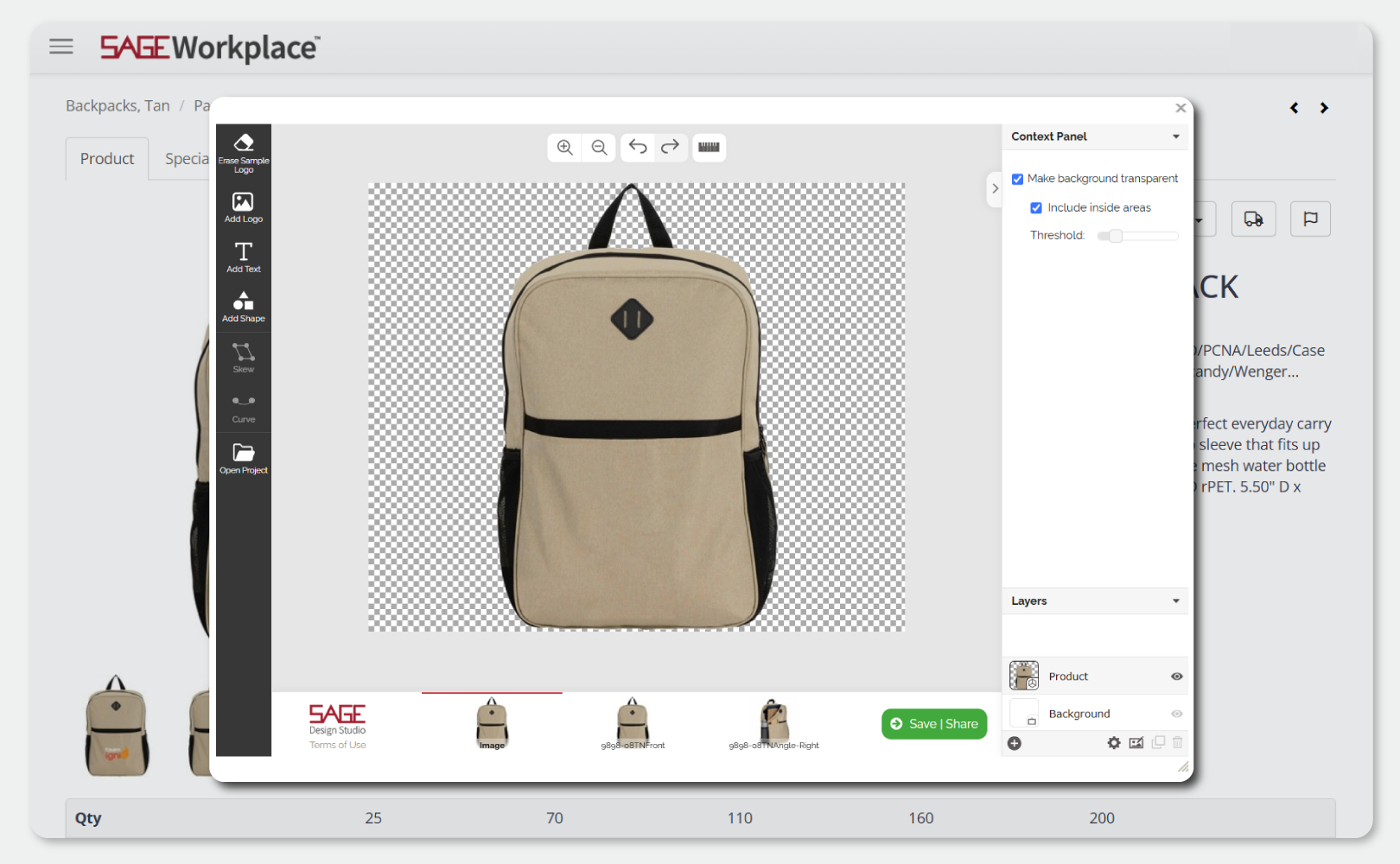Toggle Include inside areas checkbox

tap(1036, 208)
